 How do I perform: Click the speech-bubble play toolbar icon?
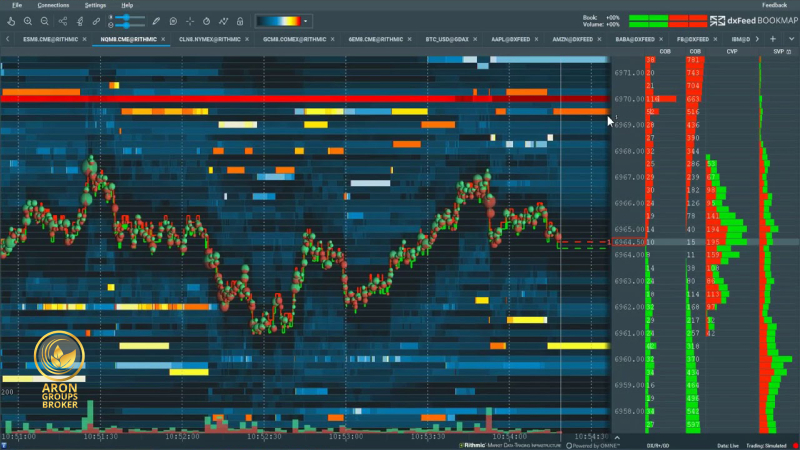click(173, 21)
